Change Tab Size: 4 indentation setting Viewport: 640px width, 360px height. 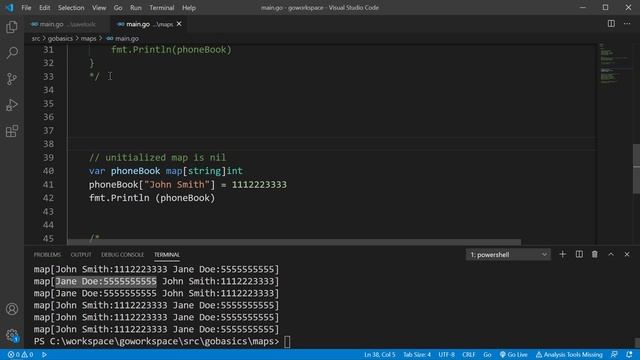coord(417,355)
